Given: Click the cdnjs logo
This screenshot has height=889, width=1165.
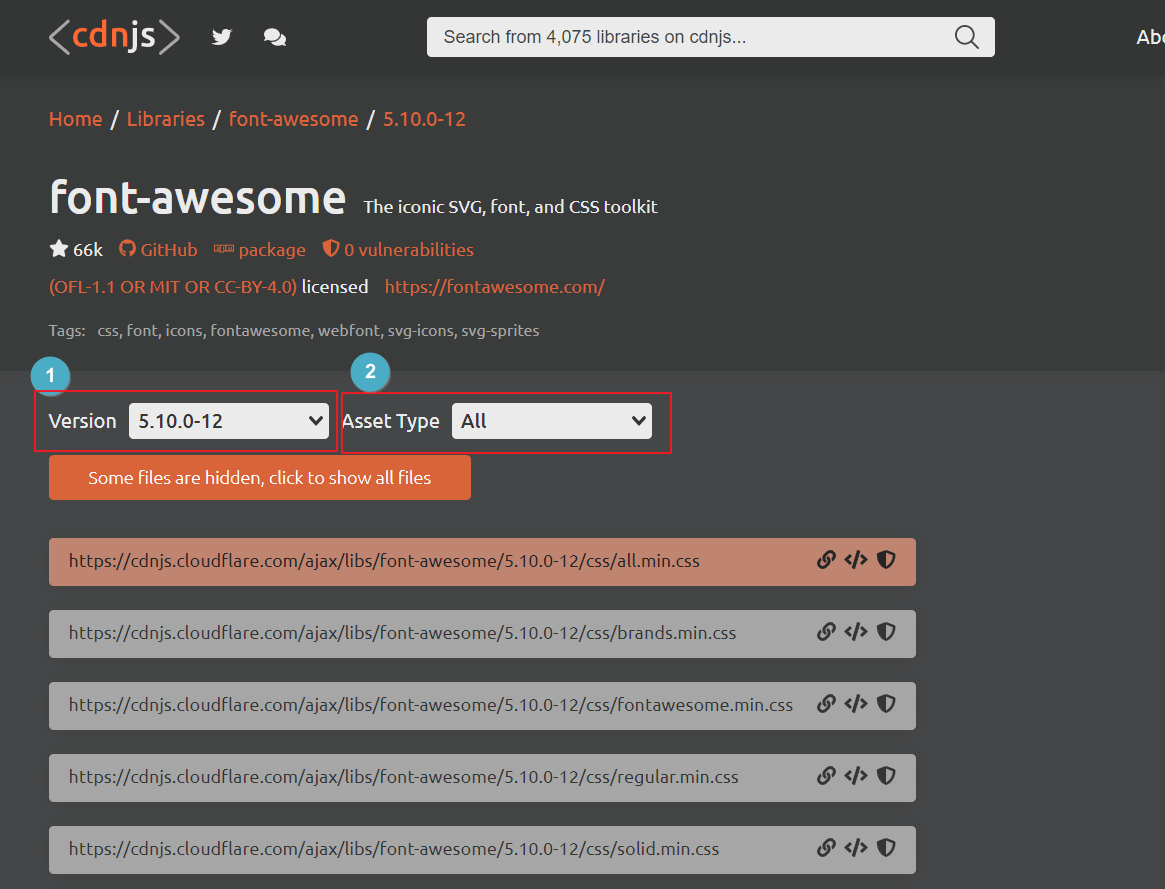Looking at the screenshot, I should [x=114, y=36].
